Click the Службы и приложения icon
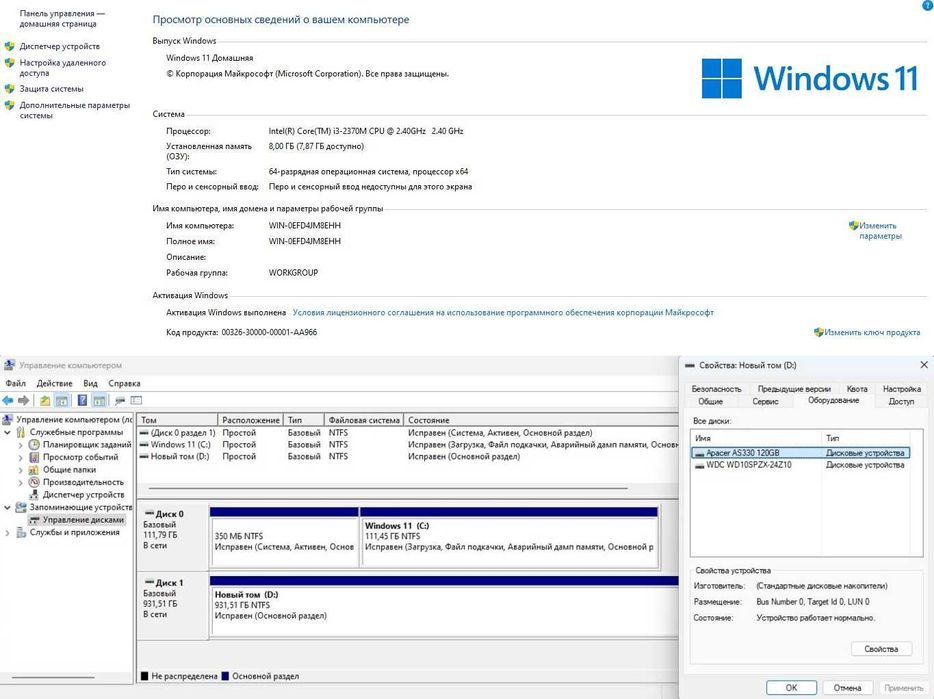 (x=21, y=532)
